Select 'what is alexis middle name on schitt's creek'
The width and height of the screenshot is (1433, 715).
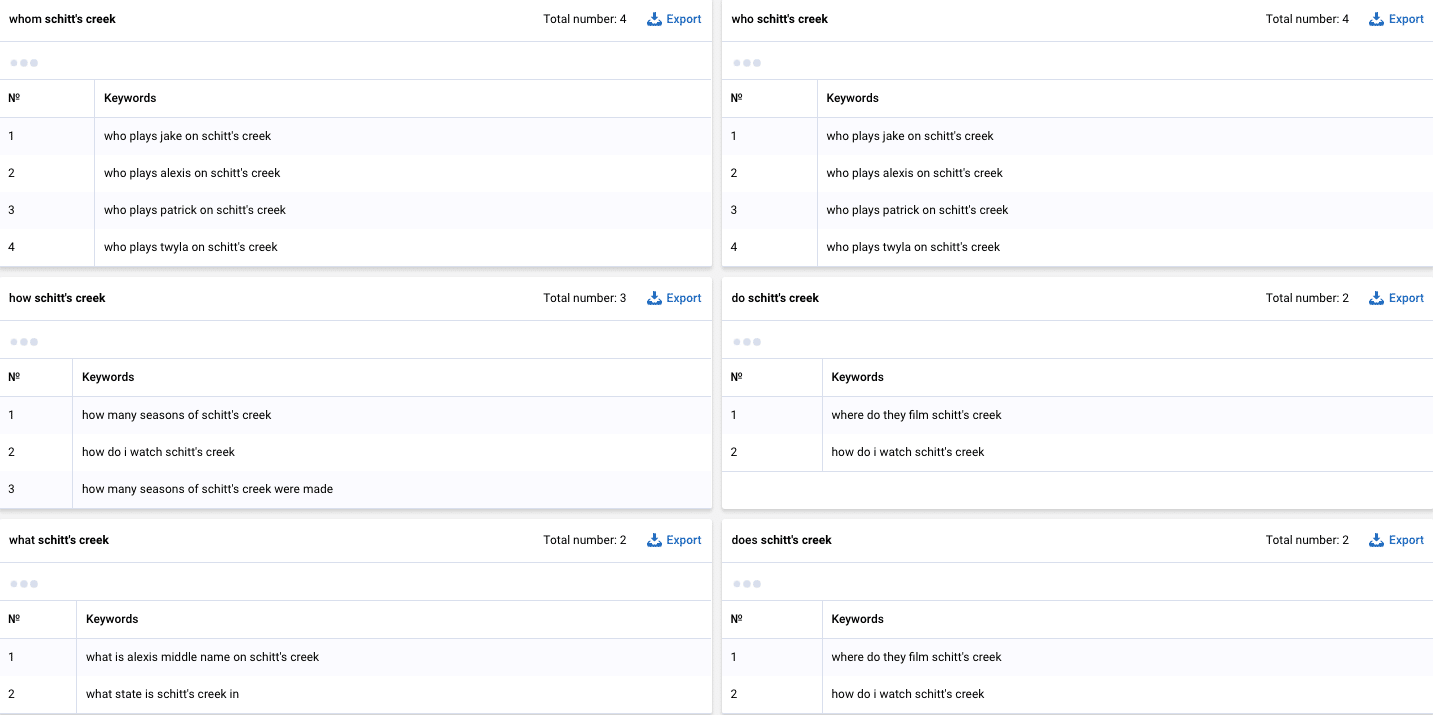point(202,657)
